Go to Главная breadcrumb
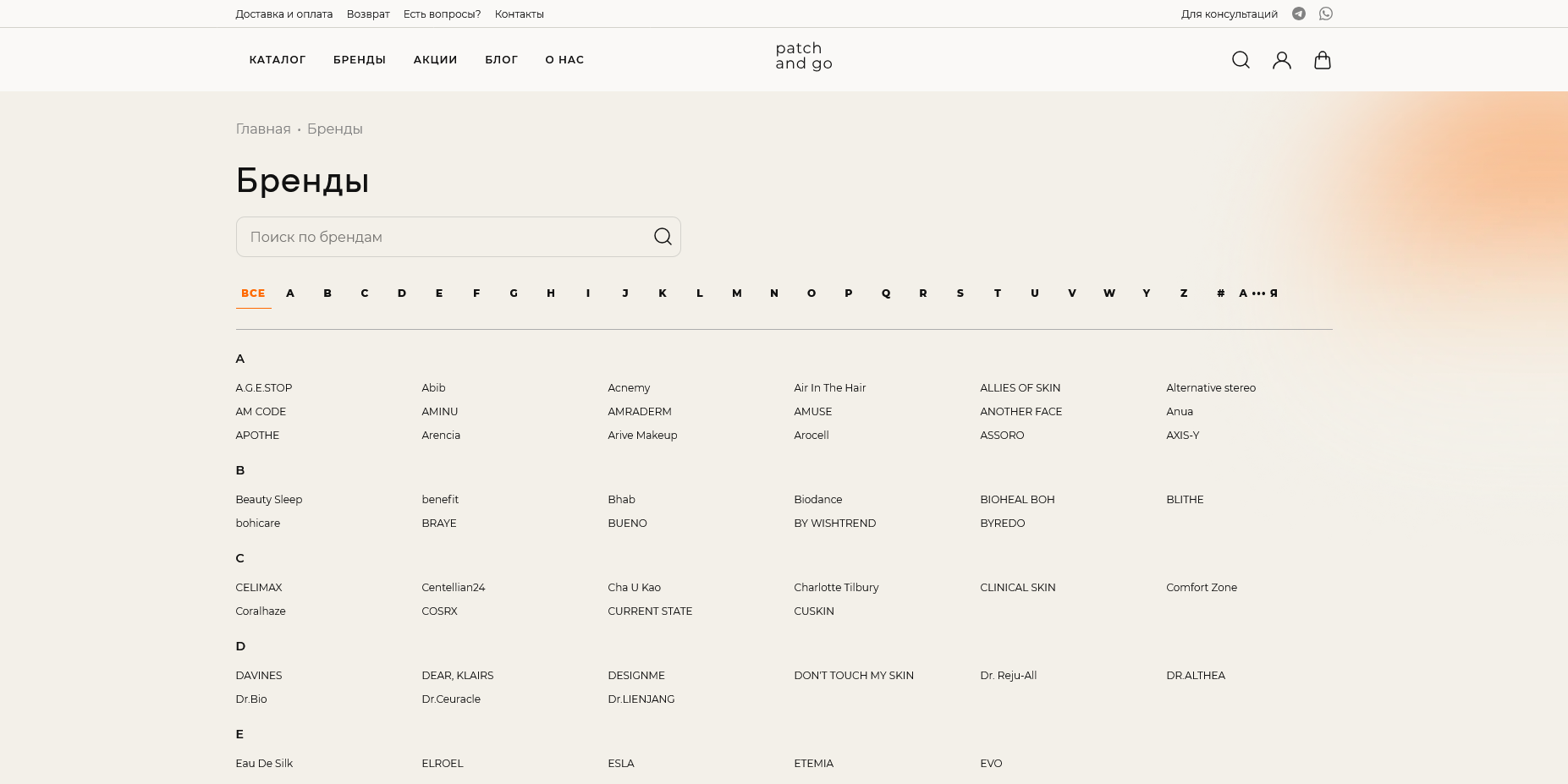This screenshot has width=1568, height=784. tap(263, 129)
